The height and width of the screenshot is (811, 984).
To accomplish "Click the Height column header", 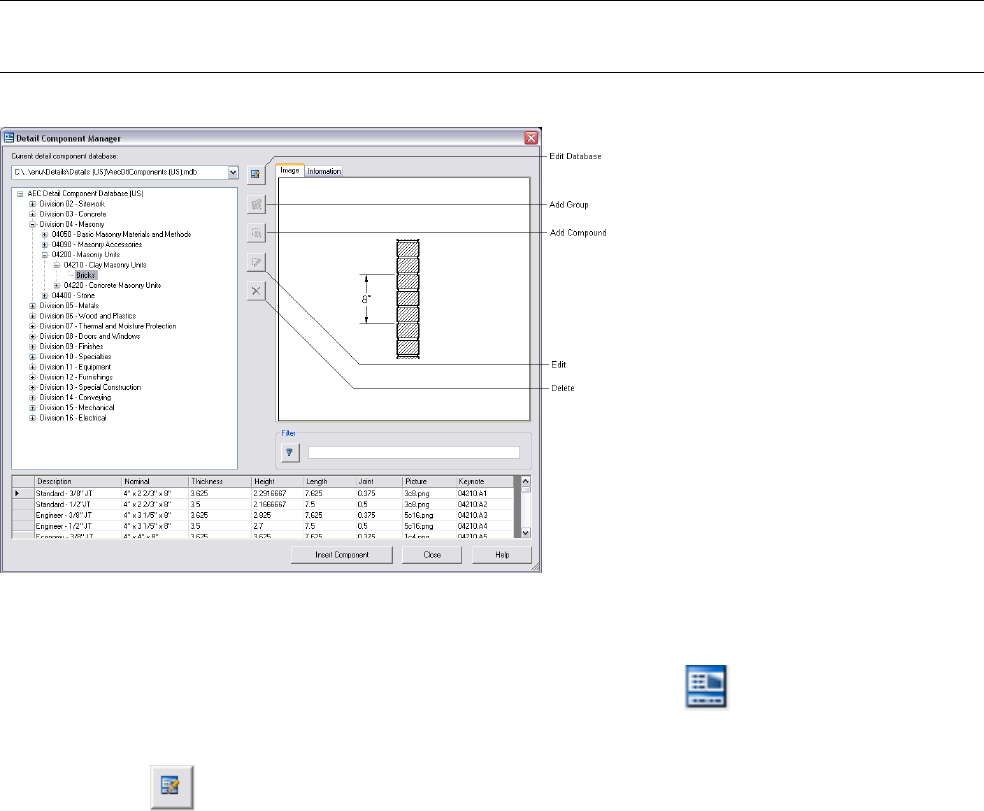I will coord(277,481).
